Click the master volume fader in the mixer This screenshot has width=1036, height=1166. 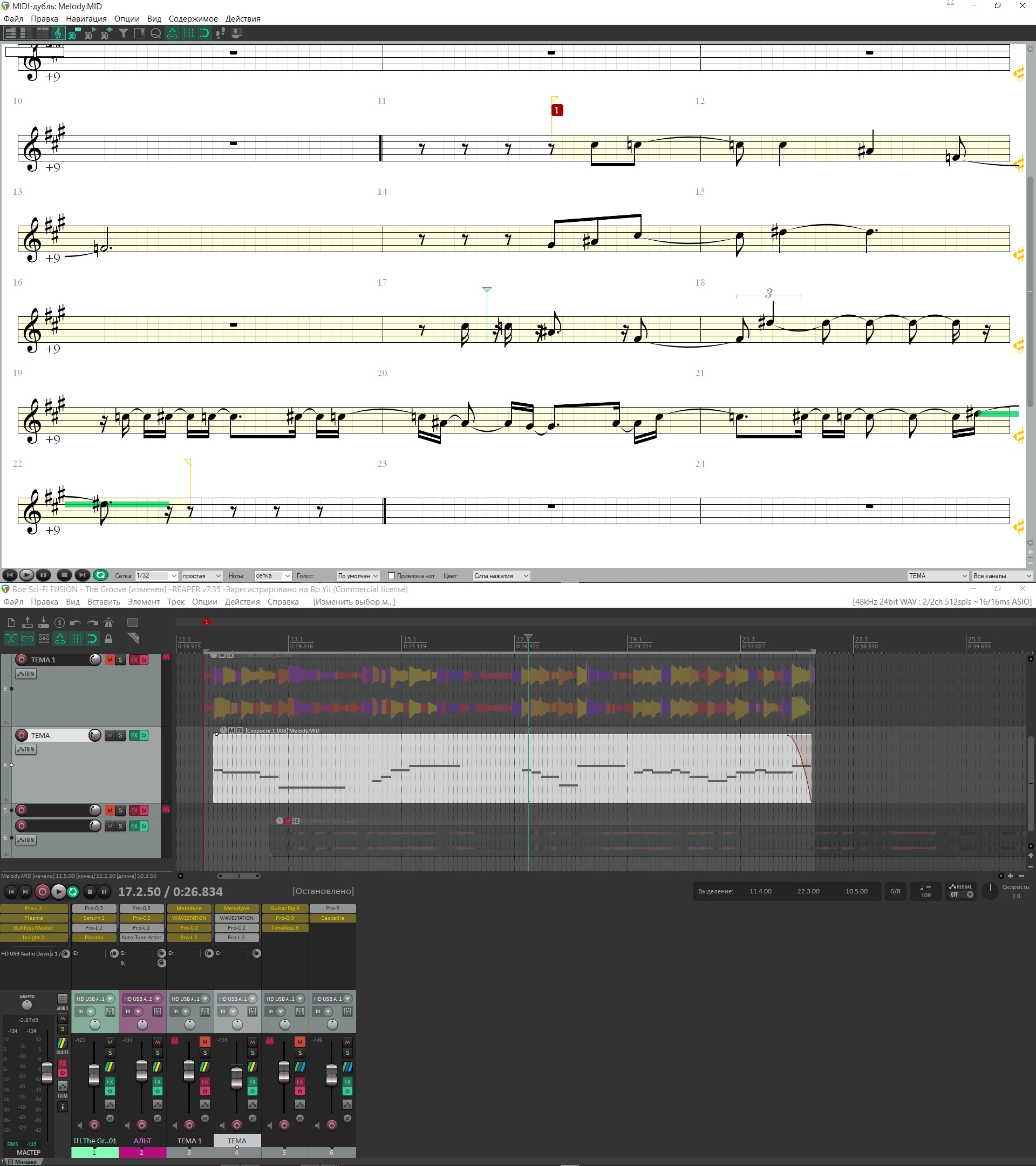[x=47, y=1073]
